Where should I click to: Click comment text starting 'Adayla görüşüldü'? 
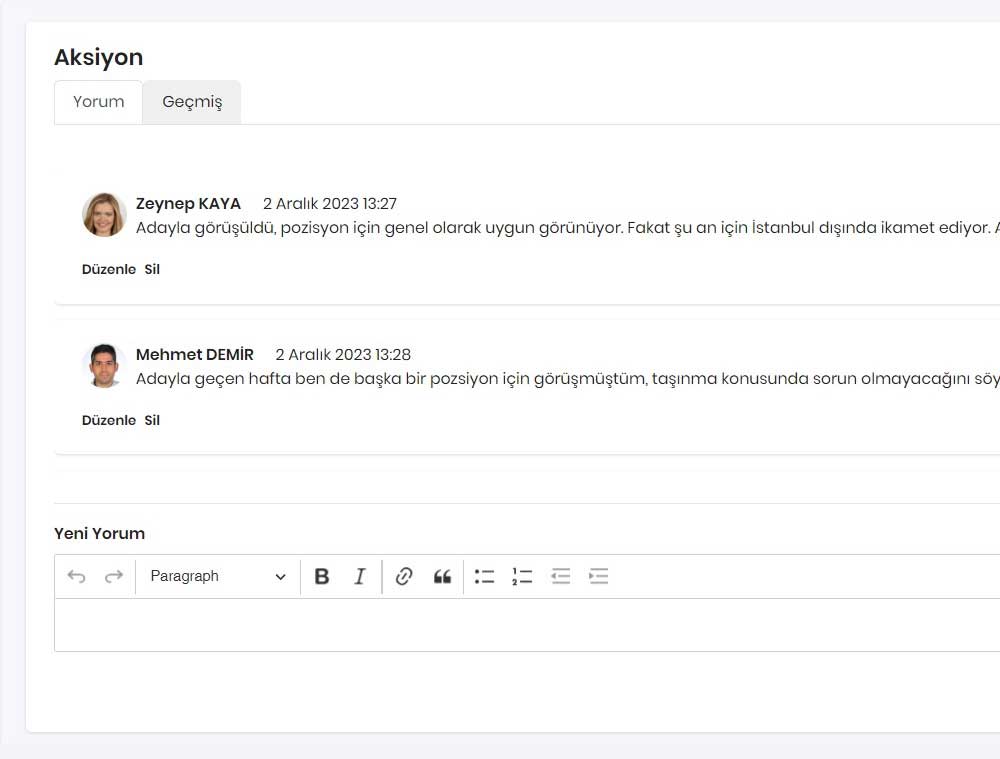click(568, 228)
